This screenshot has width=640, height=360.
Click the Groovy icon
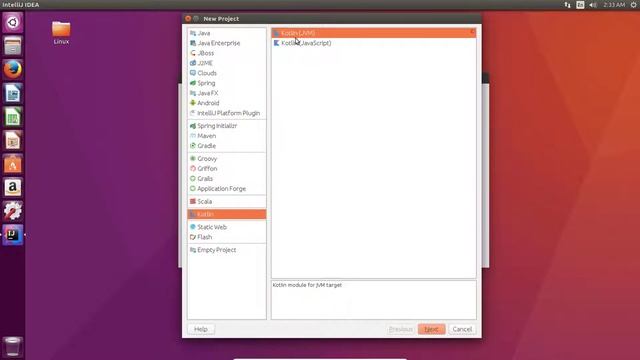click(193, 158)
